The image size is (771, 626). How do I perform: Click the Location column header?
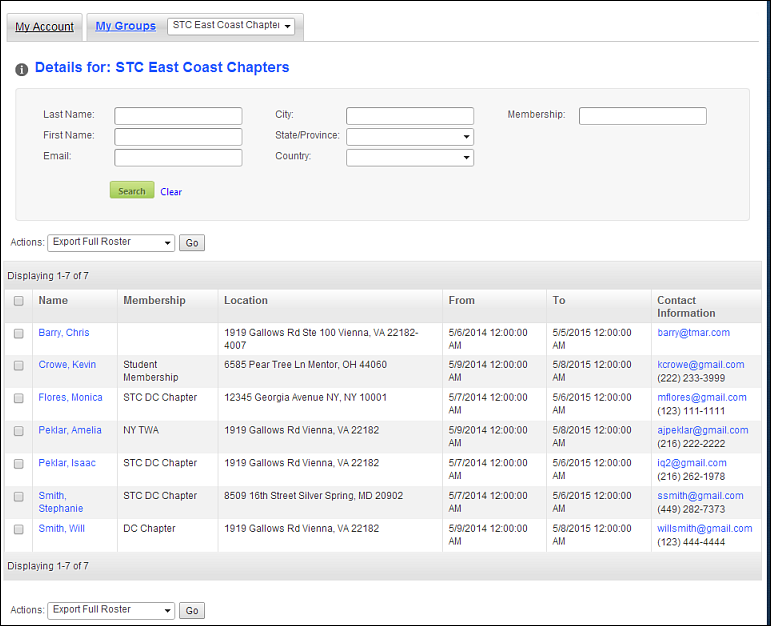coord(246,300)
